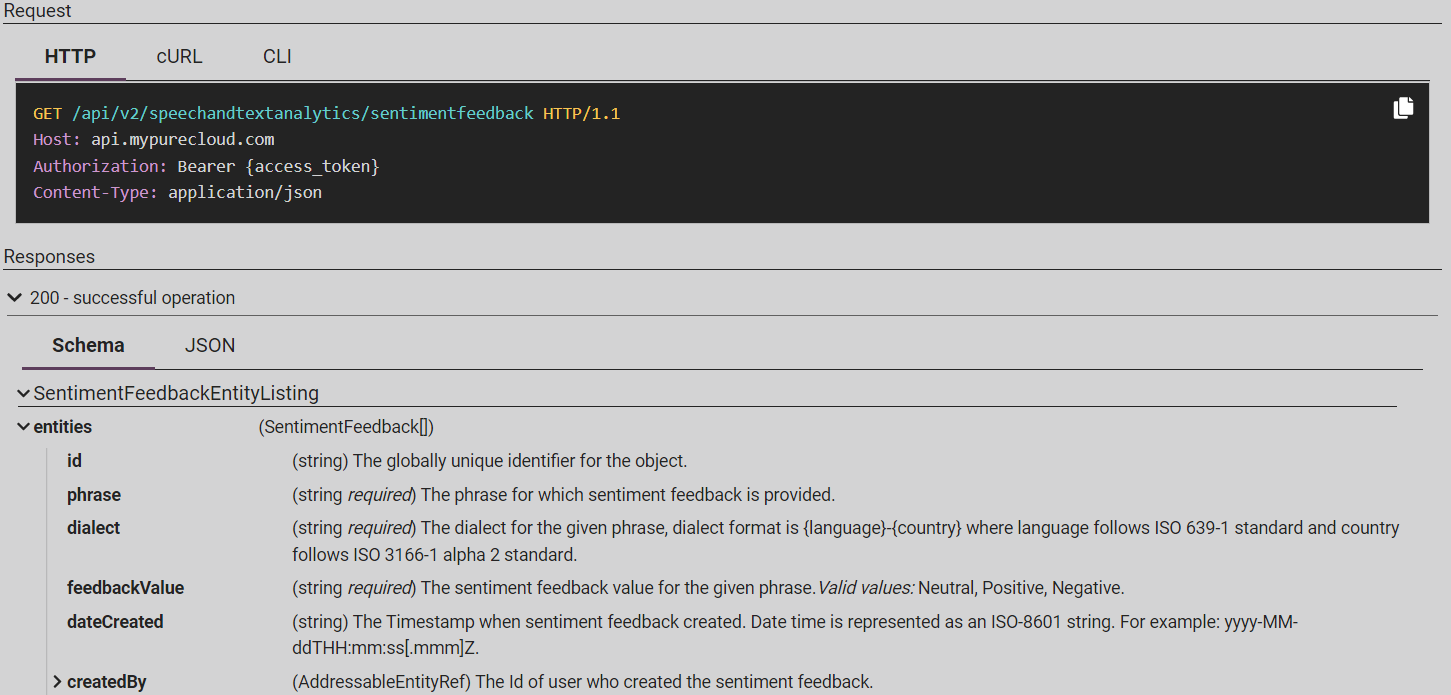Switch to the CLI request tab
The height and width of the screenshot is (695, 1451).
[277, 56]
